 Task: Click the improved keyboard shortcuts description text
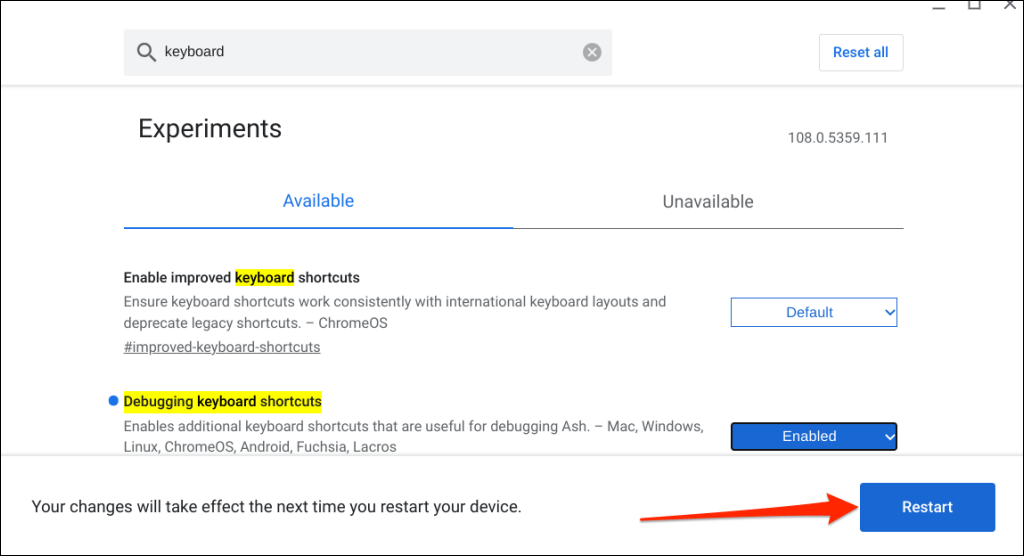(x=394, y=312)
